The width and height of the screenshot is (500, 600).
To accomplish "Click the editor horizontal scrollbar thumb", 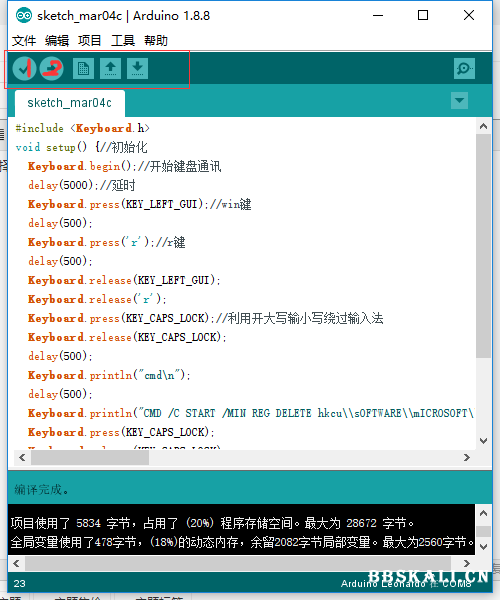I will tap(90, 458).
